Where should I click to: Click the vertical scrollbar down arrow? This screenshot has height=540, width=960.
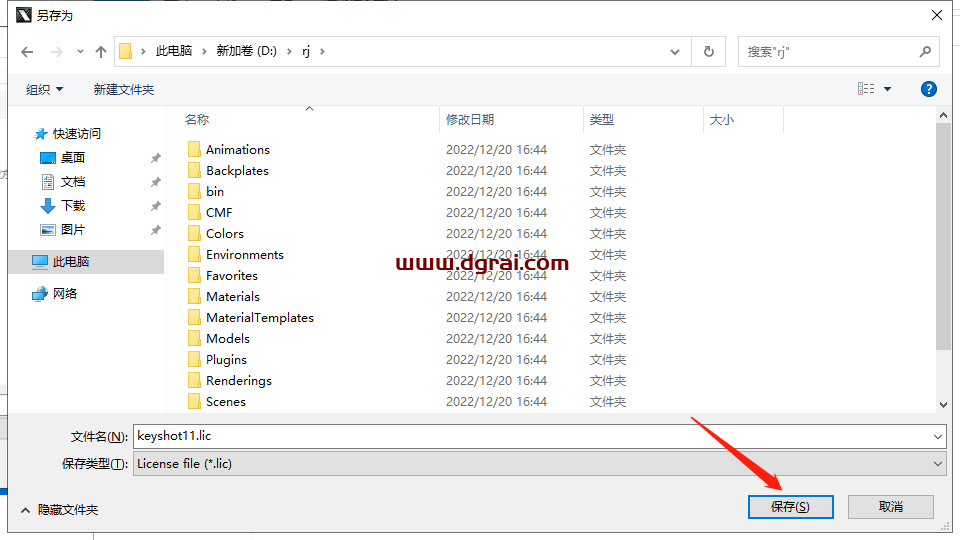click(x=943, y=403)
